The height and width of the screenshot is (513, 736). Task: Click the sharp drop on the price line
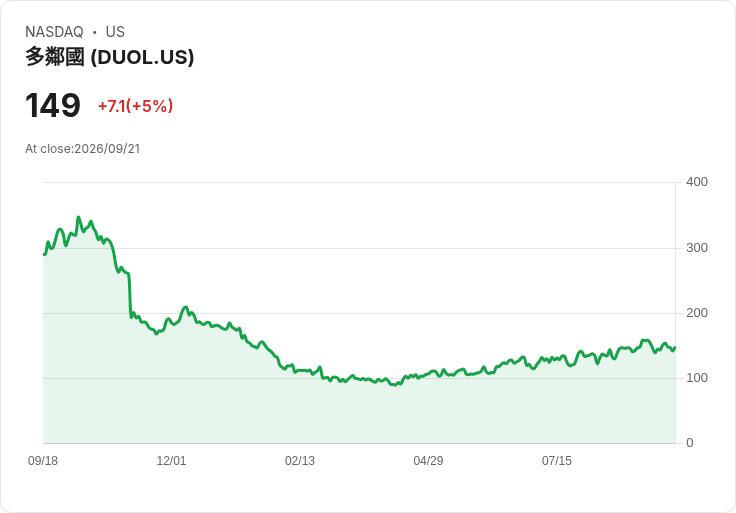click(130, 296)
